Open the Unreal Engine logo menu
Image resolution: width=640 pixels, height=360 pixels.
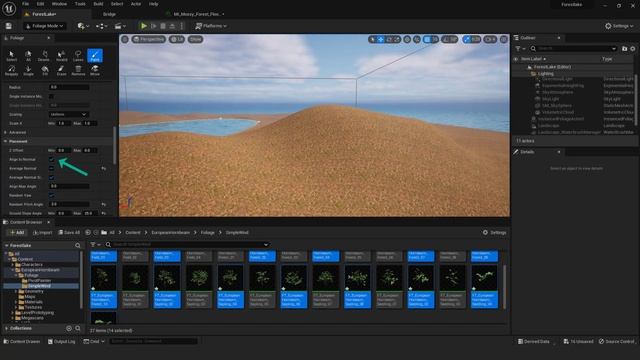point(9,9)
